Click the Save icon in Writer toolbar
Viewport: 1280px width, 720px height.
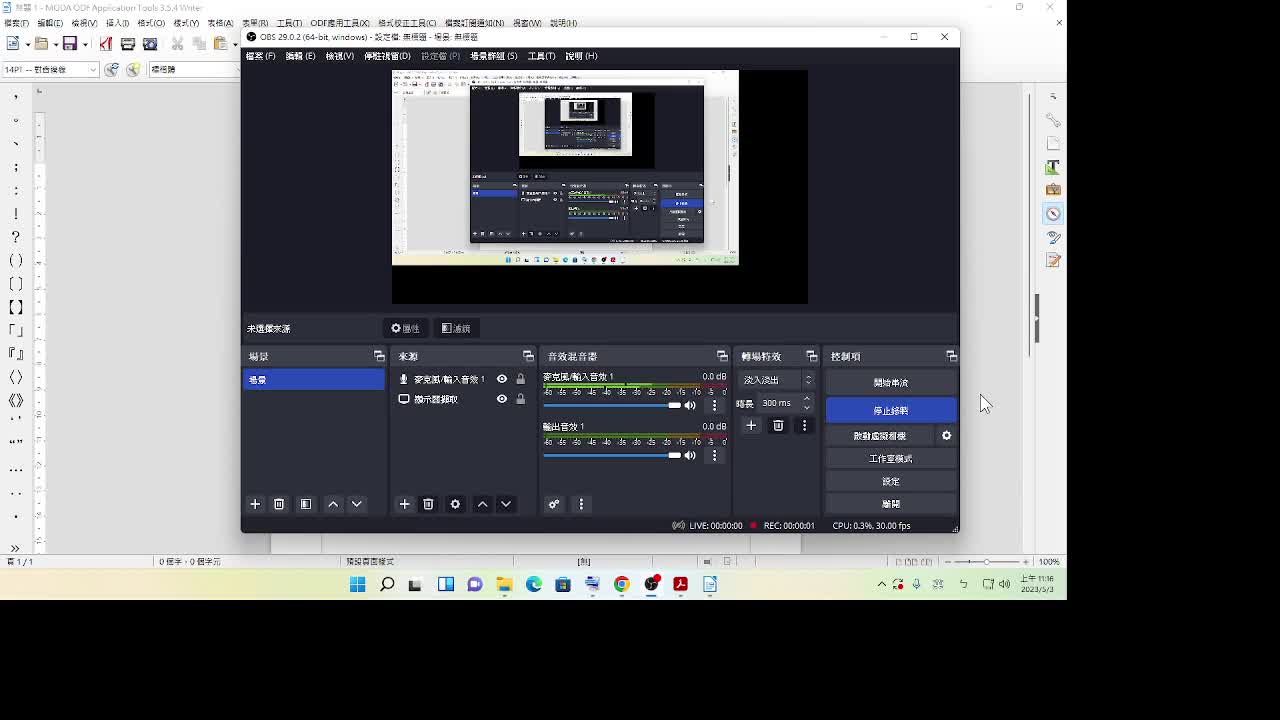click(69, 44)
